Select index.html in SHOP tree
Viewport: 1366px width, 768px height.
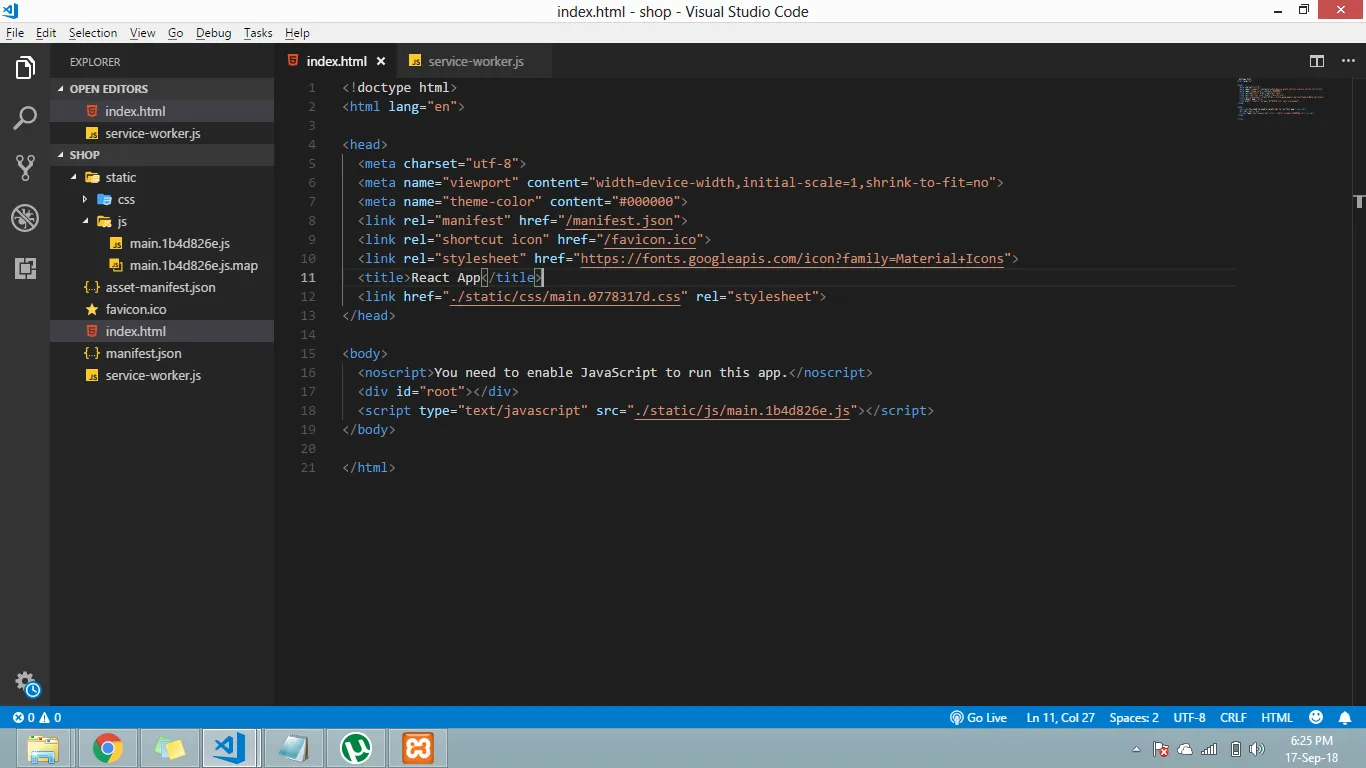(x=162, y=331)
